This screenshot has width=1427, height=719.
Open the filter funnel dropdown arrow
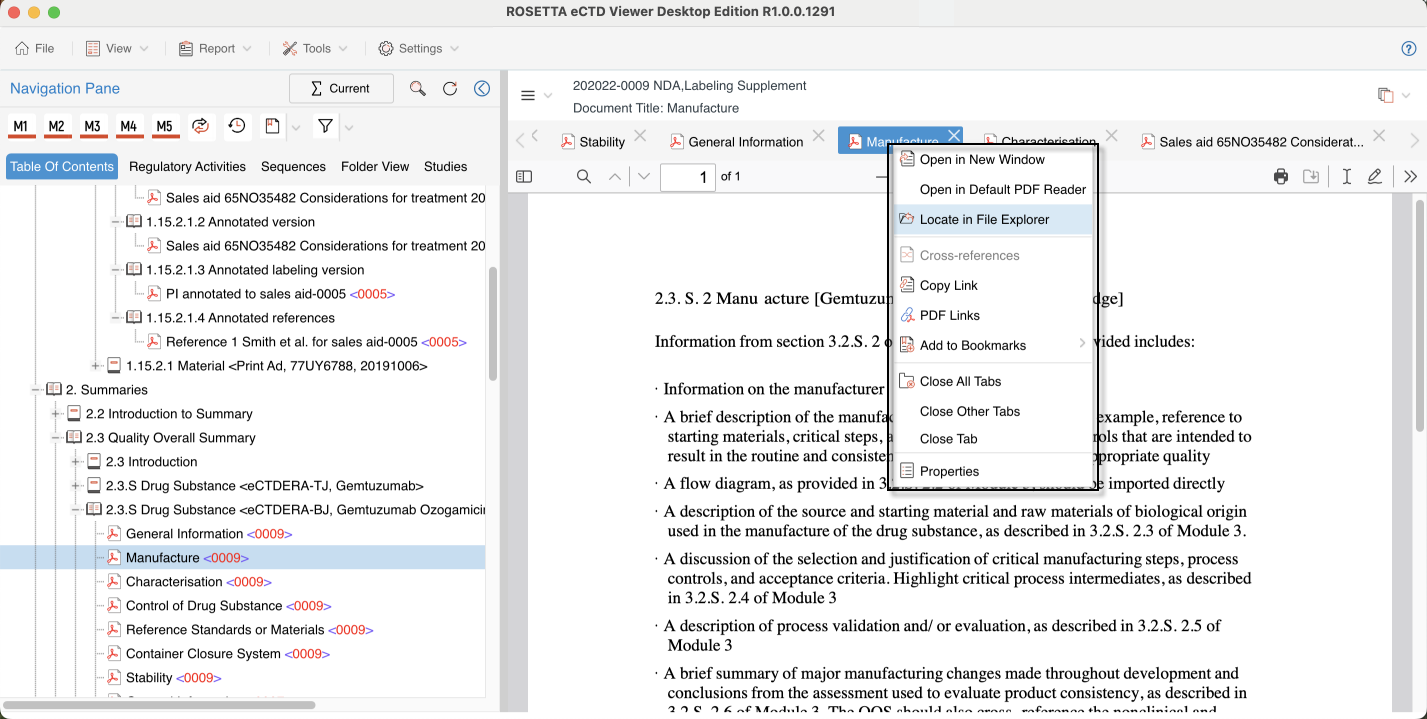pos(349,127)
